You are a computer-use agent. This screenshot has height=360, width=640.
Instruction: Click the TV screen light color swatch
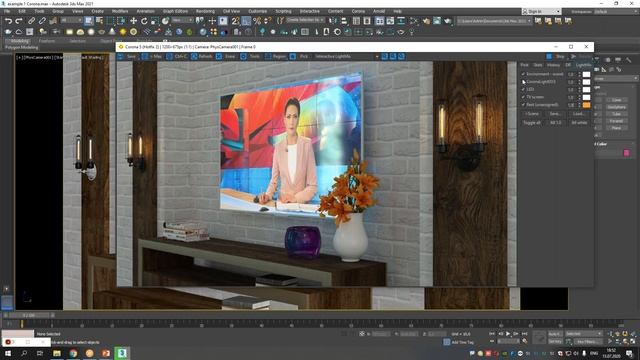(586, 97)
